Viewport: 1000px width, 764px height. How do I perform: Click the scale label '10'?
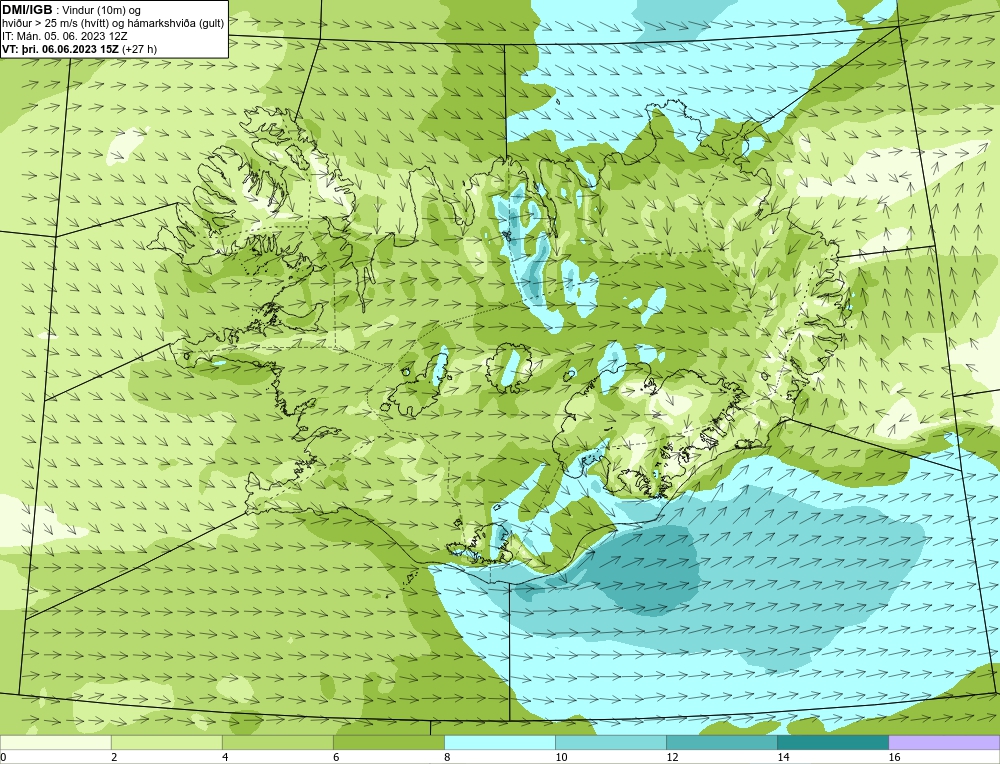pyautogui.click(x=561, y=757)
